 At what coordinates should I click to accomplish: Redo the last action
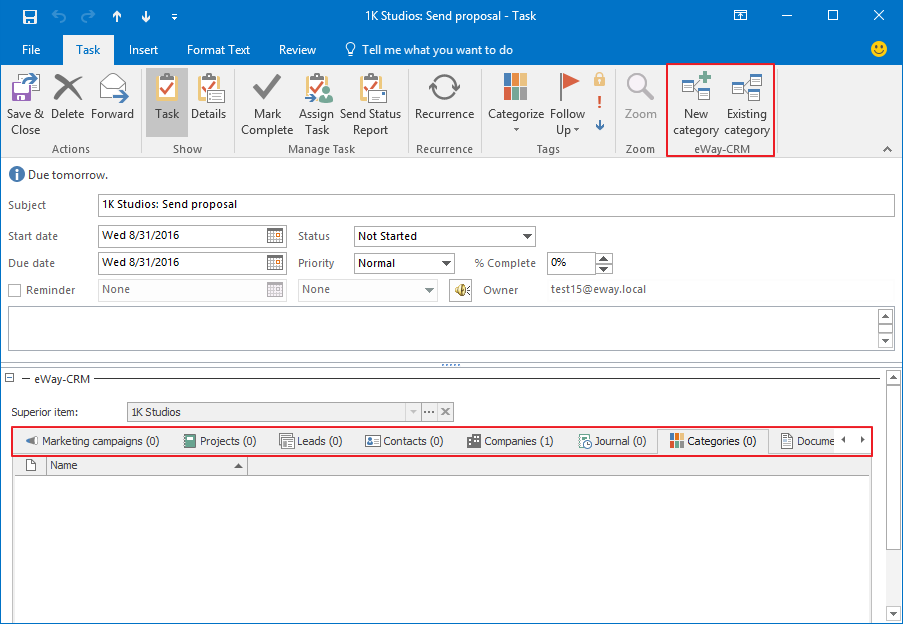(x=88, y=17)
